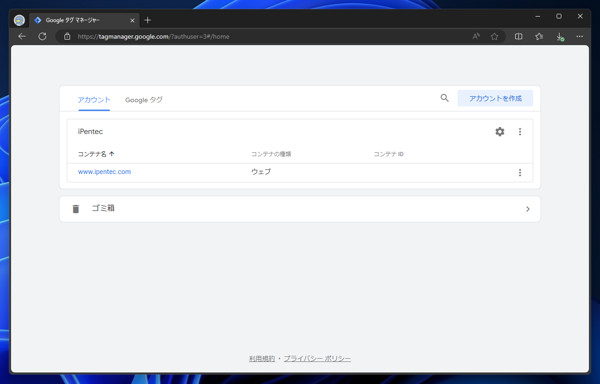Open the プライバシー ポリシー link
This screenshot has height=384, width=600.
pos(317,358)
